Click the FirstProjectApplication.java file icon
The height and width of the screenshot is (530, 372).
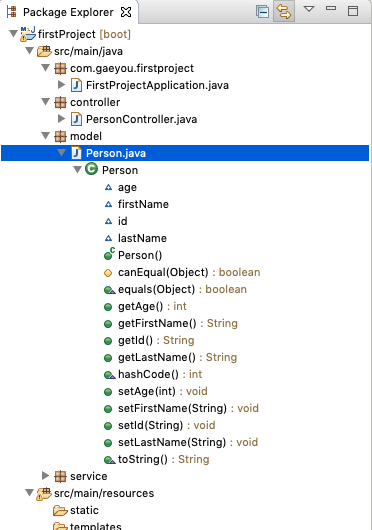pyautogui.click(x=76, y=85)
